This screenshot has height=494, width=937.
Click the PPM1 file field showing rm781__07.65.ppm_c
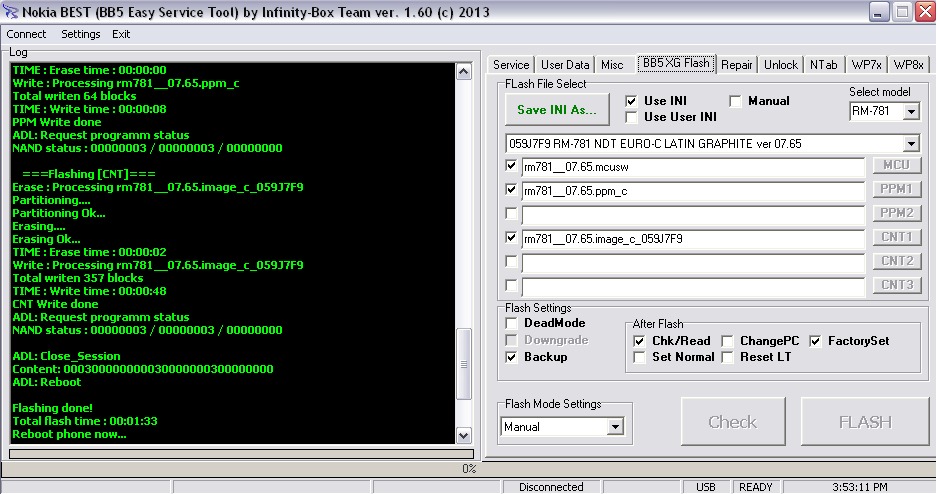tap(693, 191)
